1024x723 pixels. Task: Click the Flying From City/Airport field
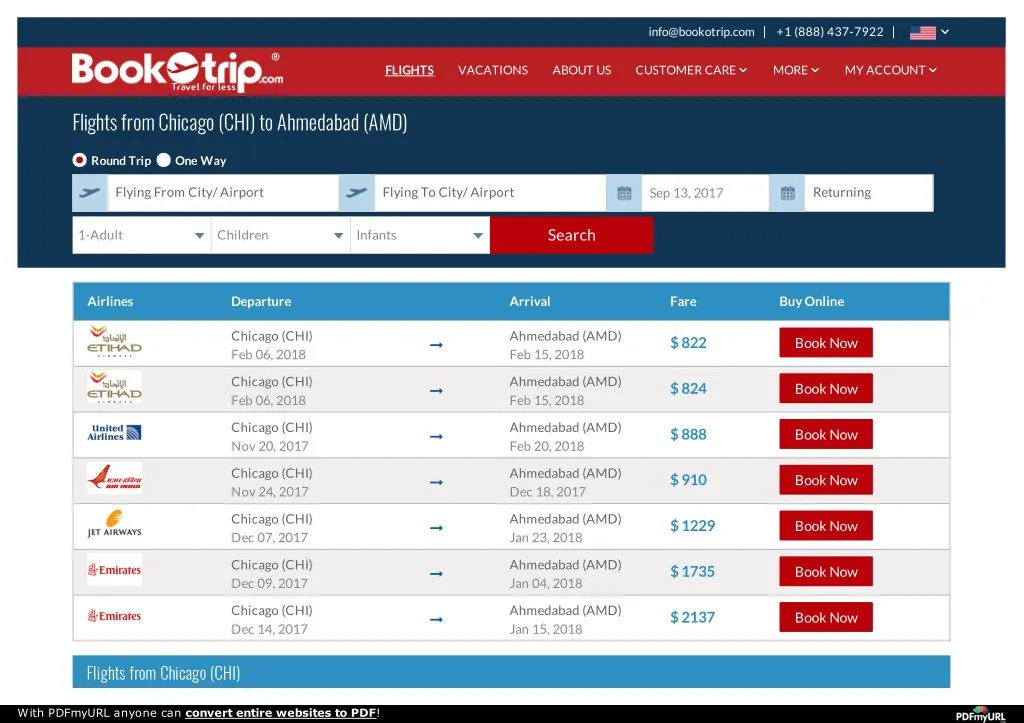[x=223, y=193]
